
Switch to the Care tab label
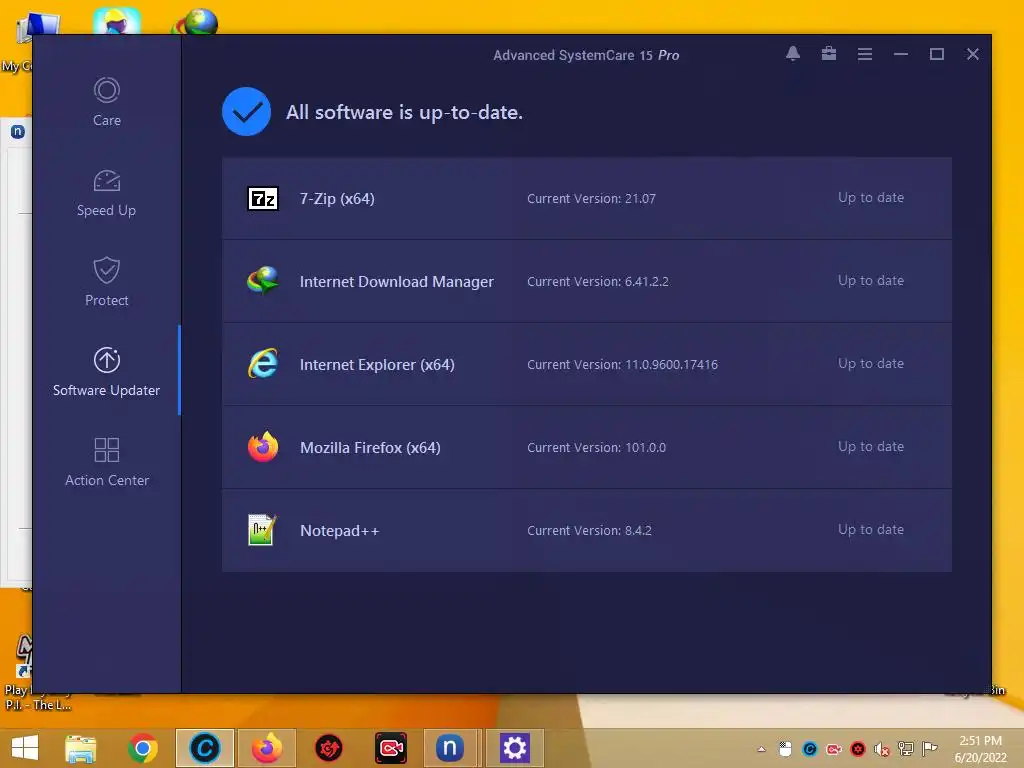click(106, 120)
